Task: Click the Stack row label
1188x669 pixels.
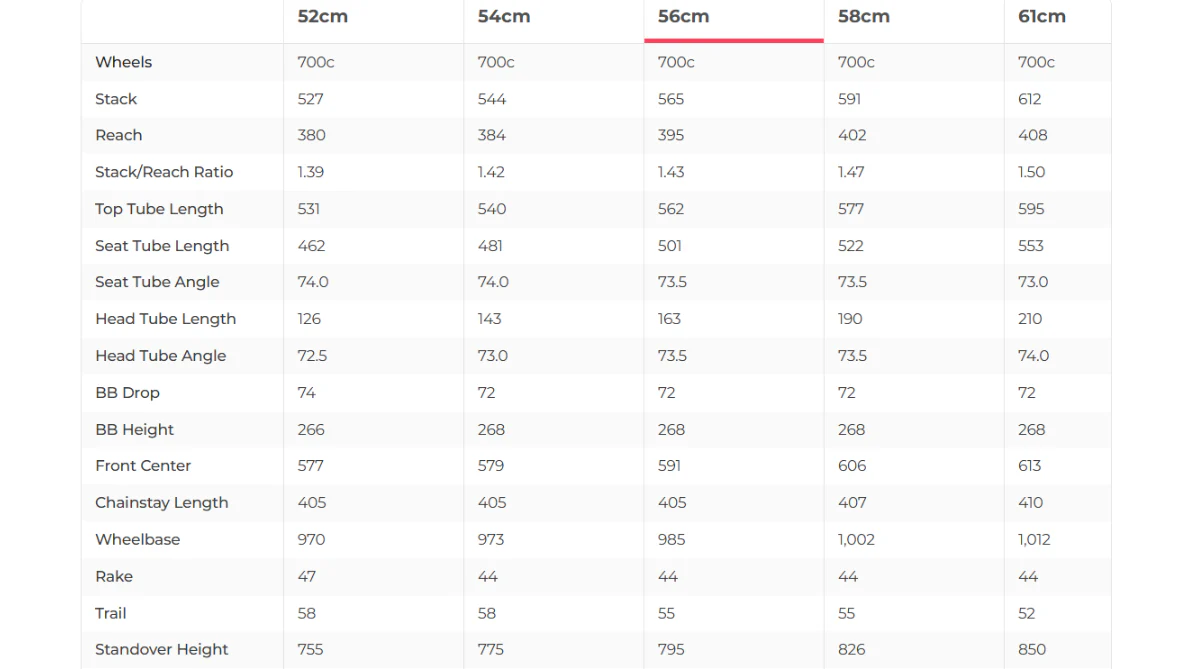Action: 116,99
